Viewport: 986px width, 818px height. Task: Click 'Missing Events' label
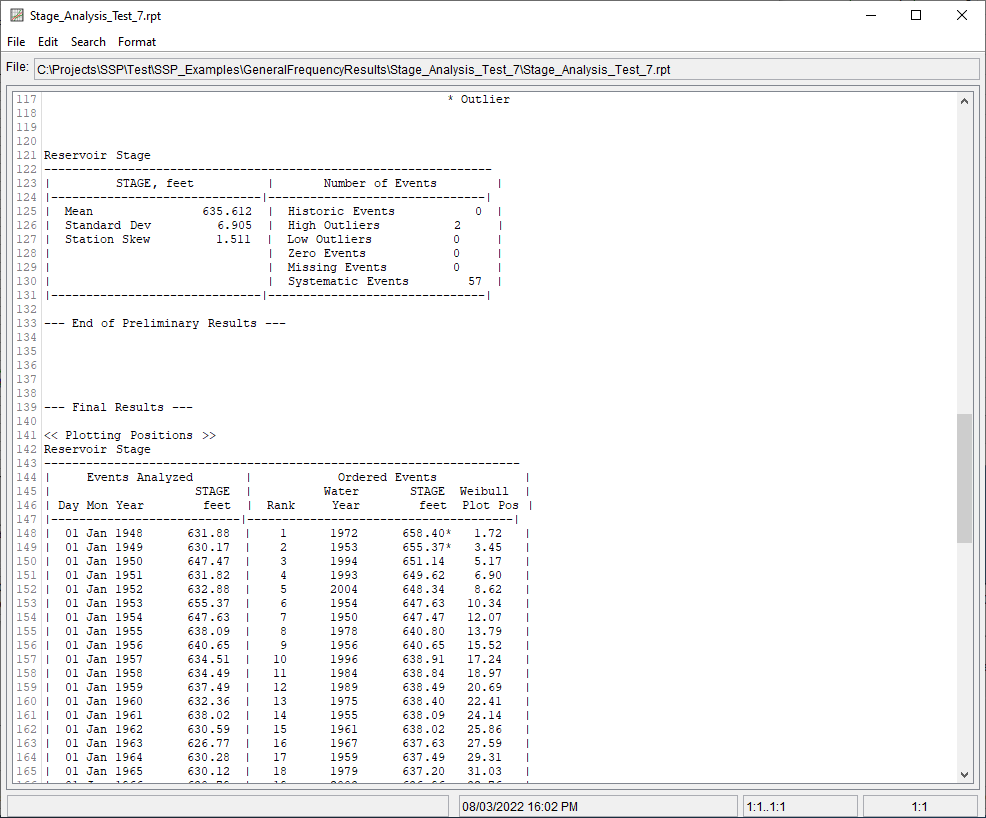pos(337,267)
